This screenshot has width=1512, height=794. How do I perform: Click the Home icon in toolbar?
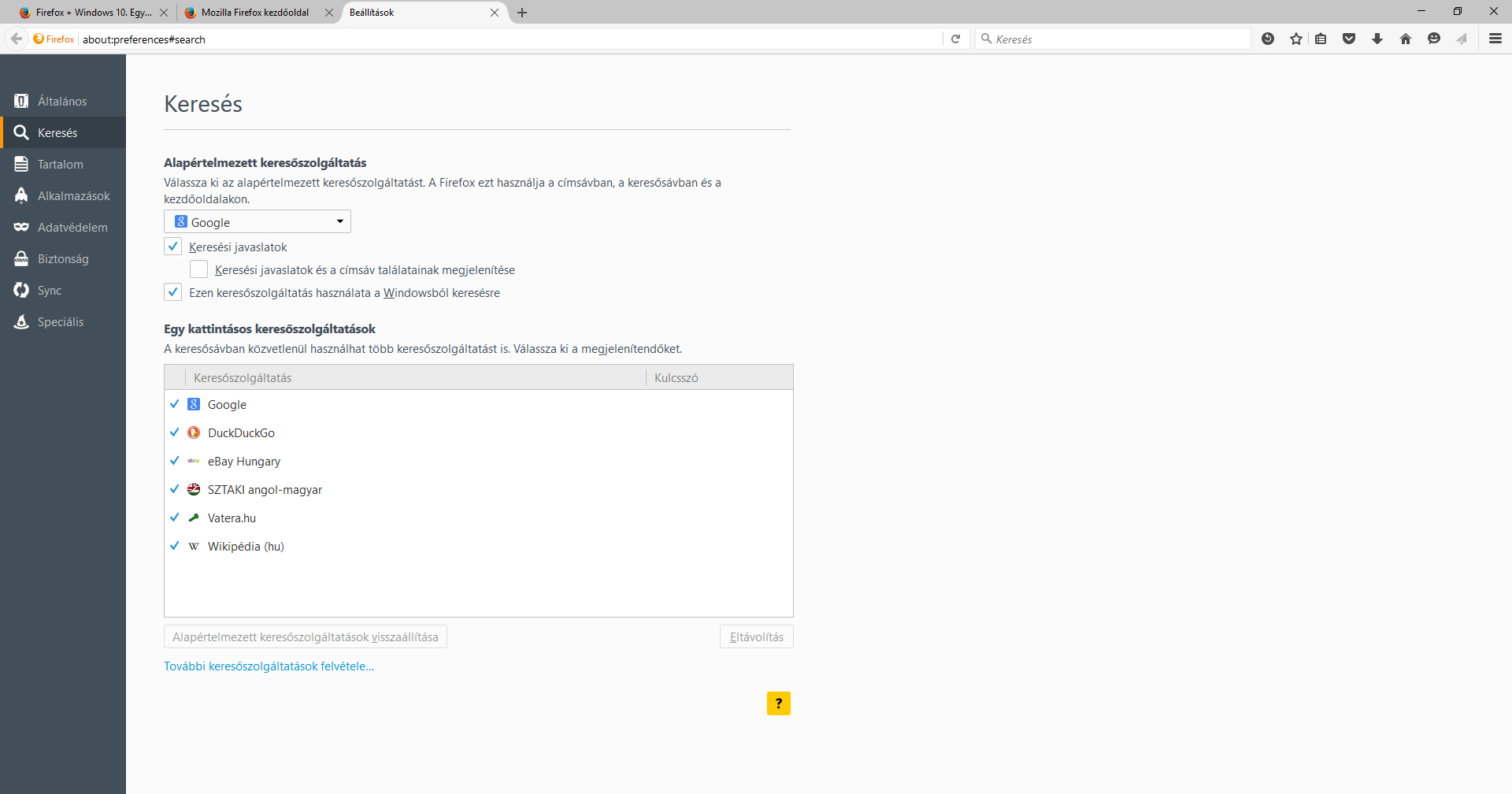pyautogui.click(x=1406, y=39)
